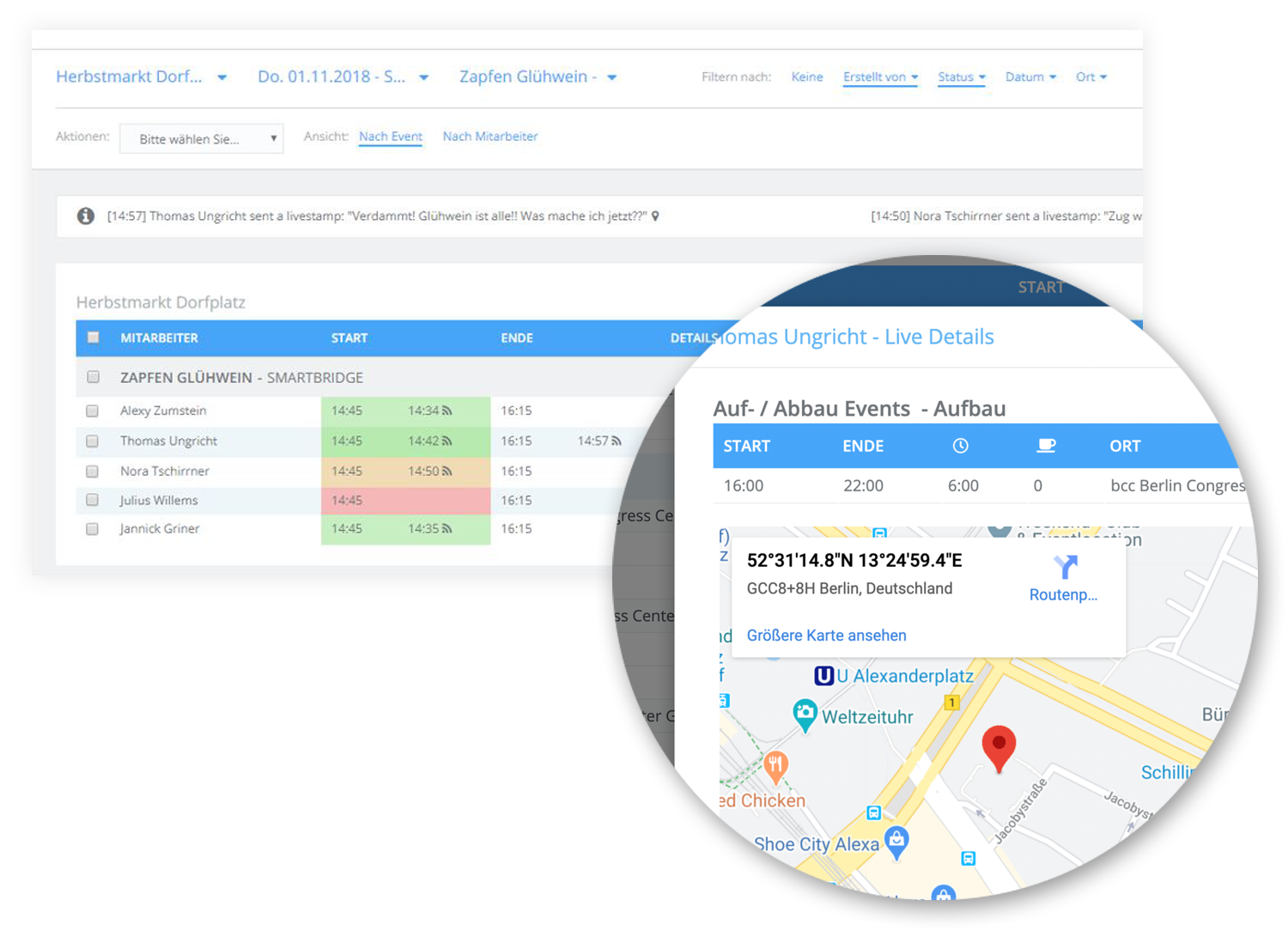This screenshot has height=931, width=1288.
Task: Click the Keine filter link
Action: point(806,77)
